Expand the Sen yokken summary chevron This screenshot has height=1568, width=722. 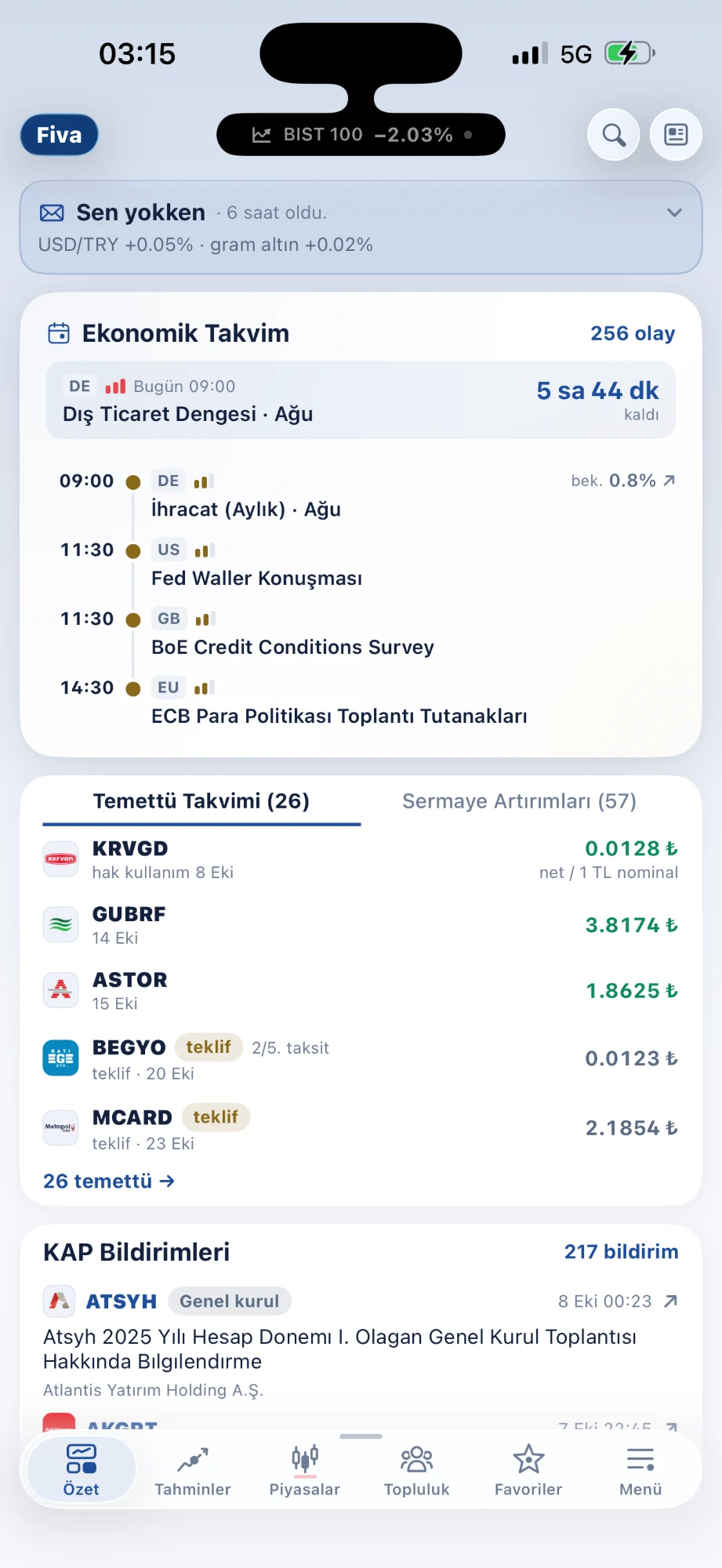(674, 212)
